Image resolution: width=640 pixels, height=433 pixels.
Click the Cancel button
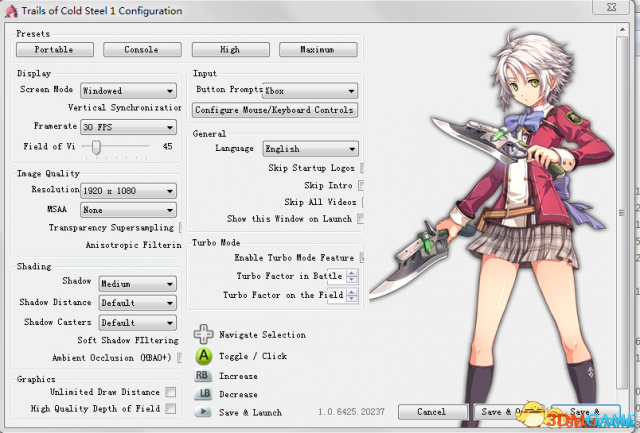(433, 412)
